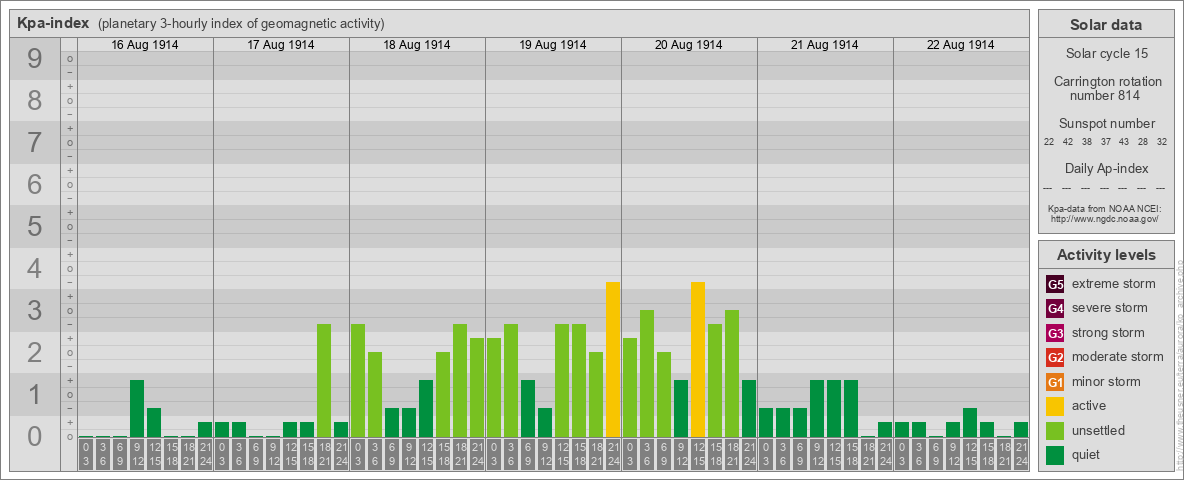Click the 12-15 hour label under 19 Aug
The height and width of the screenshot is (480, 1184).
(562, 454)
